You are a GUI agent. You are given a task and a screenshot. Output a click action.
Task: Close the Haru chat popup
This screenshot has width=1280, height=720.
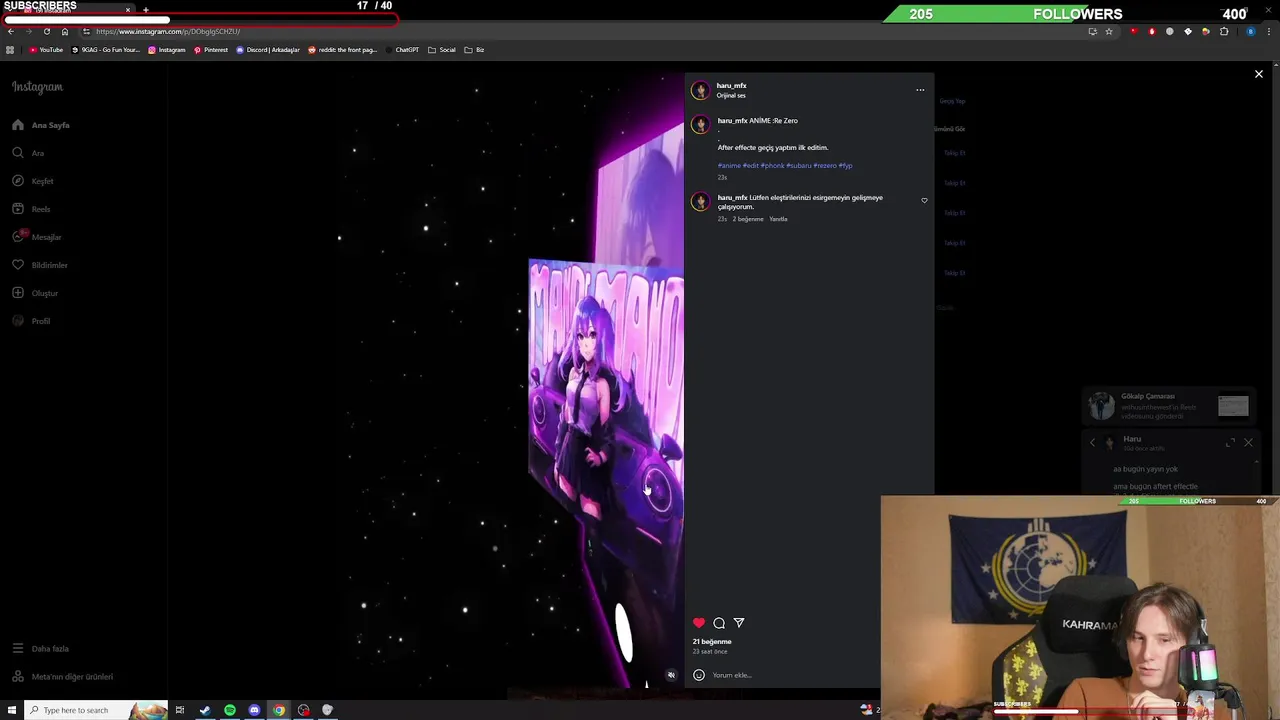click(1248, 442)
